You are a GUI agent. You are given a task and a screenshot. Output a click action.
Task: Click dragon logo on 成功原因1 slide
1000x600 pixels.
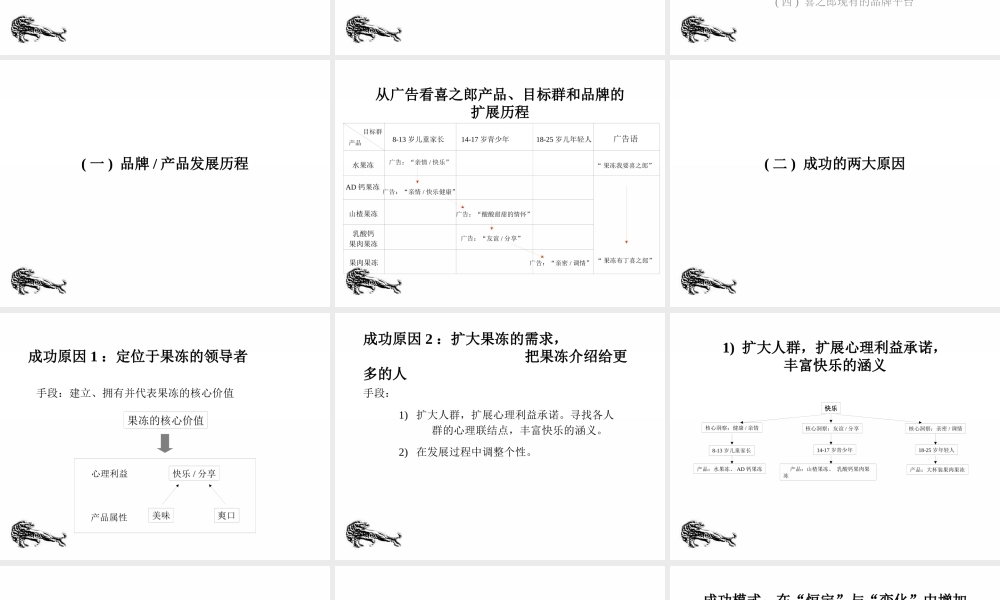click(x=38, y=534)
